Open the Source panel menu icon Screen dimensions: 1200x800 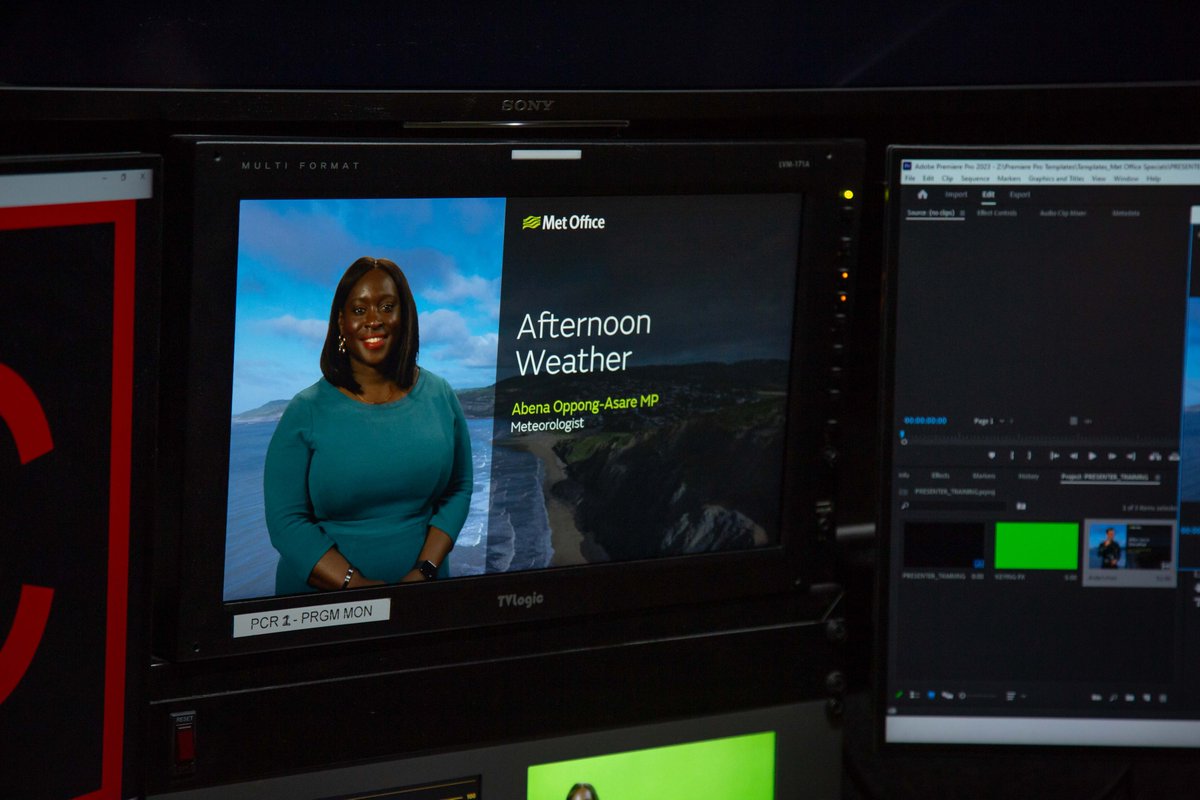coord(962,213)
